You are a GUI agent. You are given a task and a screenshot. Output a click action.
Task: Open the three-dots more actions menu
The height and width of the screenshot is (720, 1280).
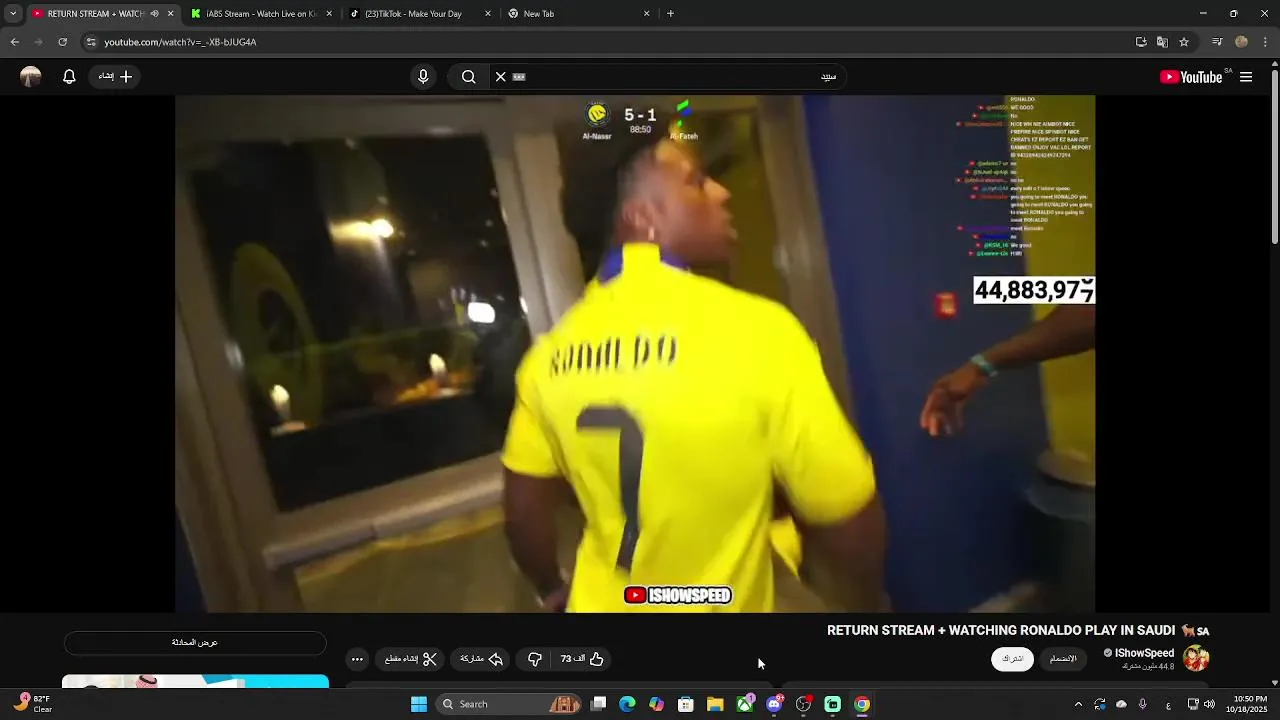coord(357,659)
